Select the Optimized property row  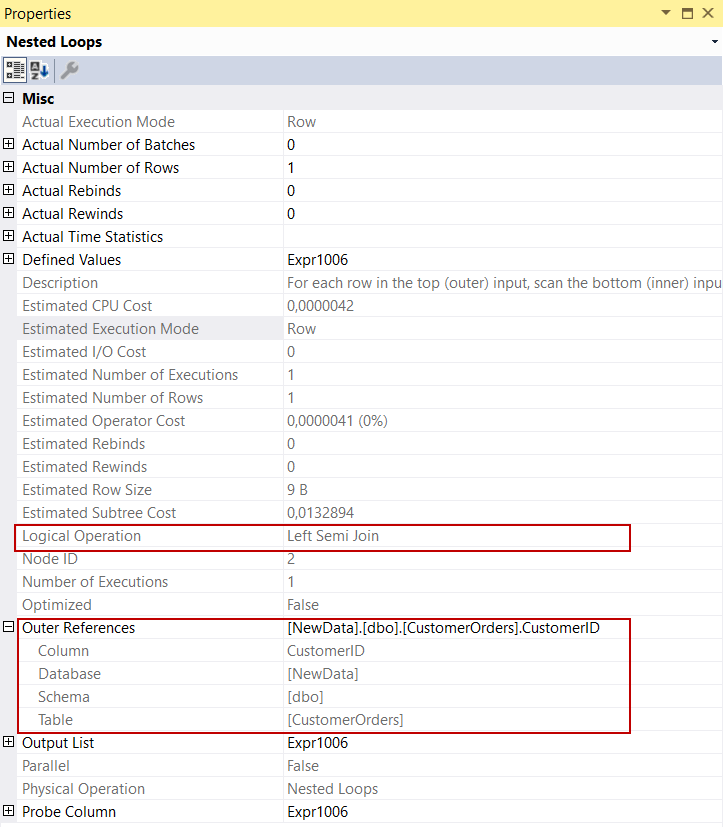(369, 605)
